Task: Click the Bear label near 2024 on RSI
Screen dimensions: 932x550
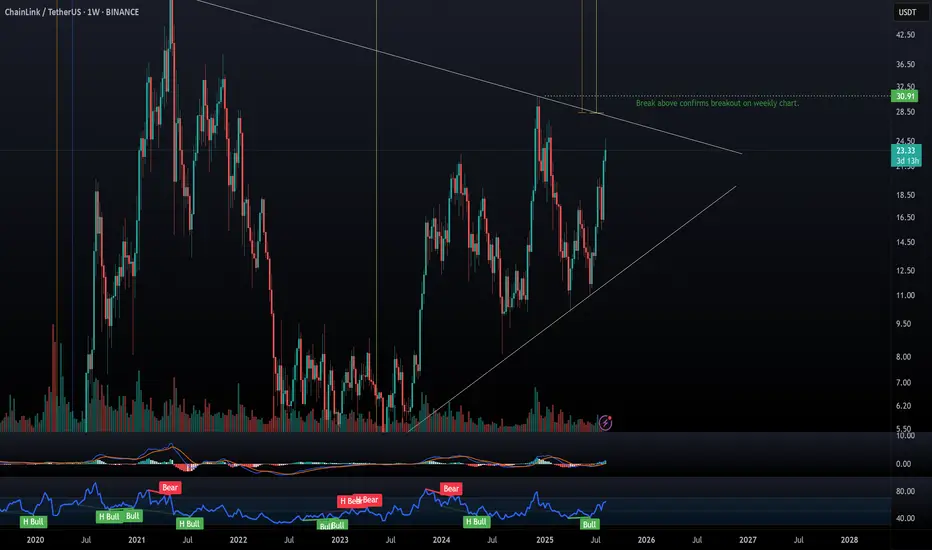Action: tap(451, 489)
